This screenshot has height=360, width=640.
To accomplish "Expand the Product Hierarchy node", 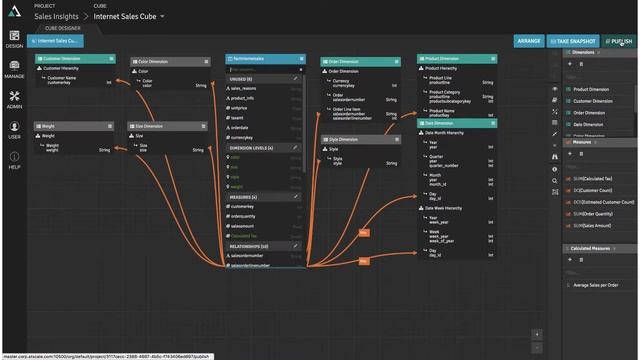I will click(x=421, y=68).
